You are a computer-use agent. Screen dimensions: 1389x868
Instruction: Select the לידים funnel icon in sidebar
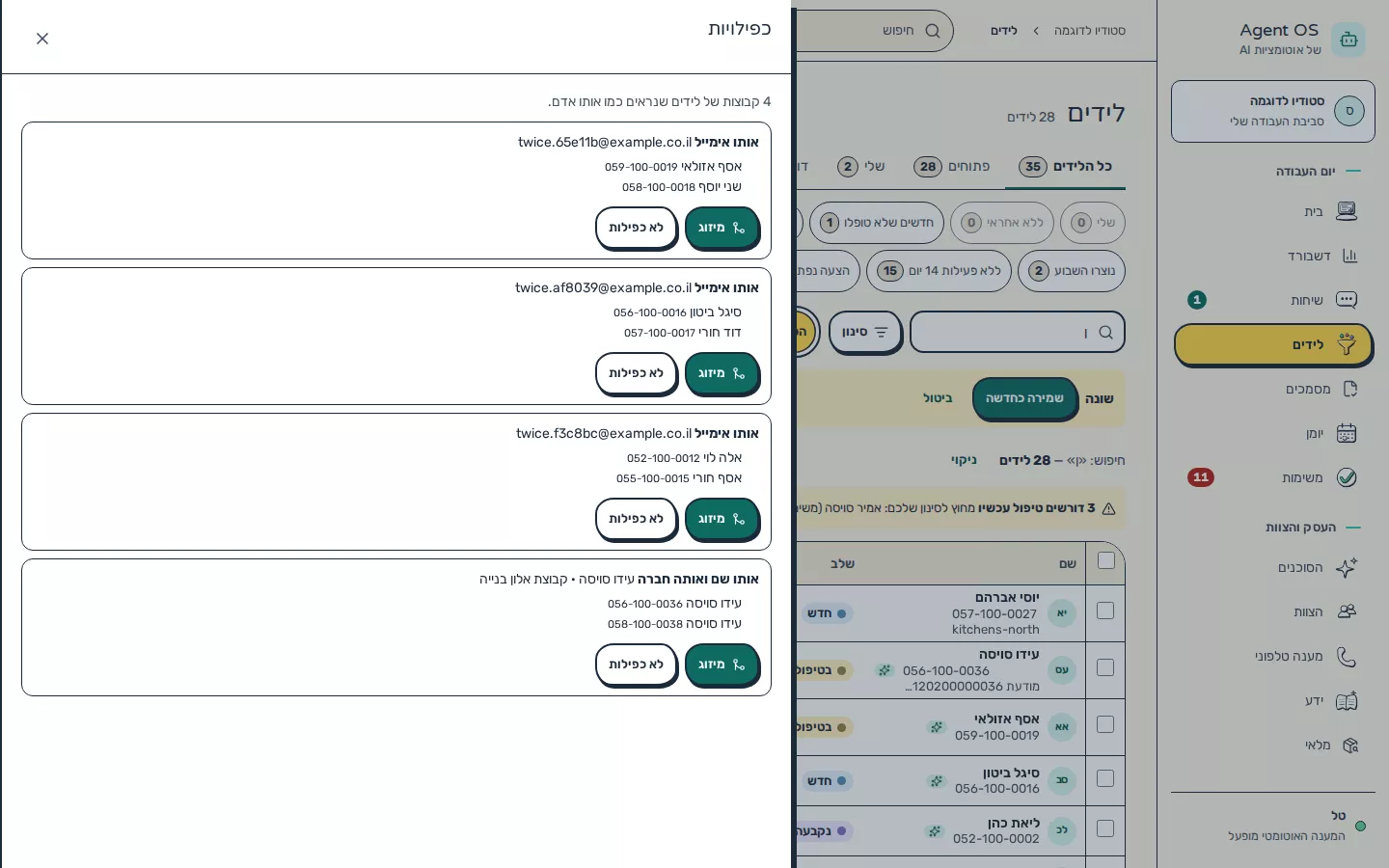click(1347, 344)
